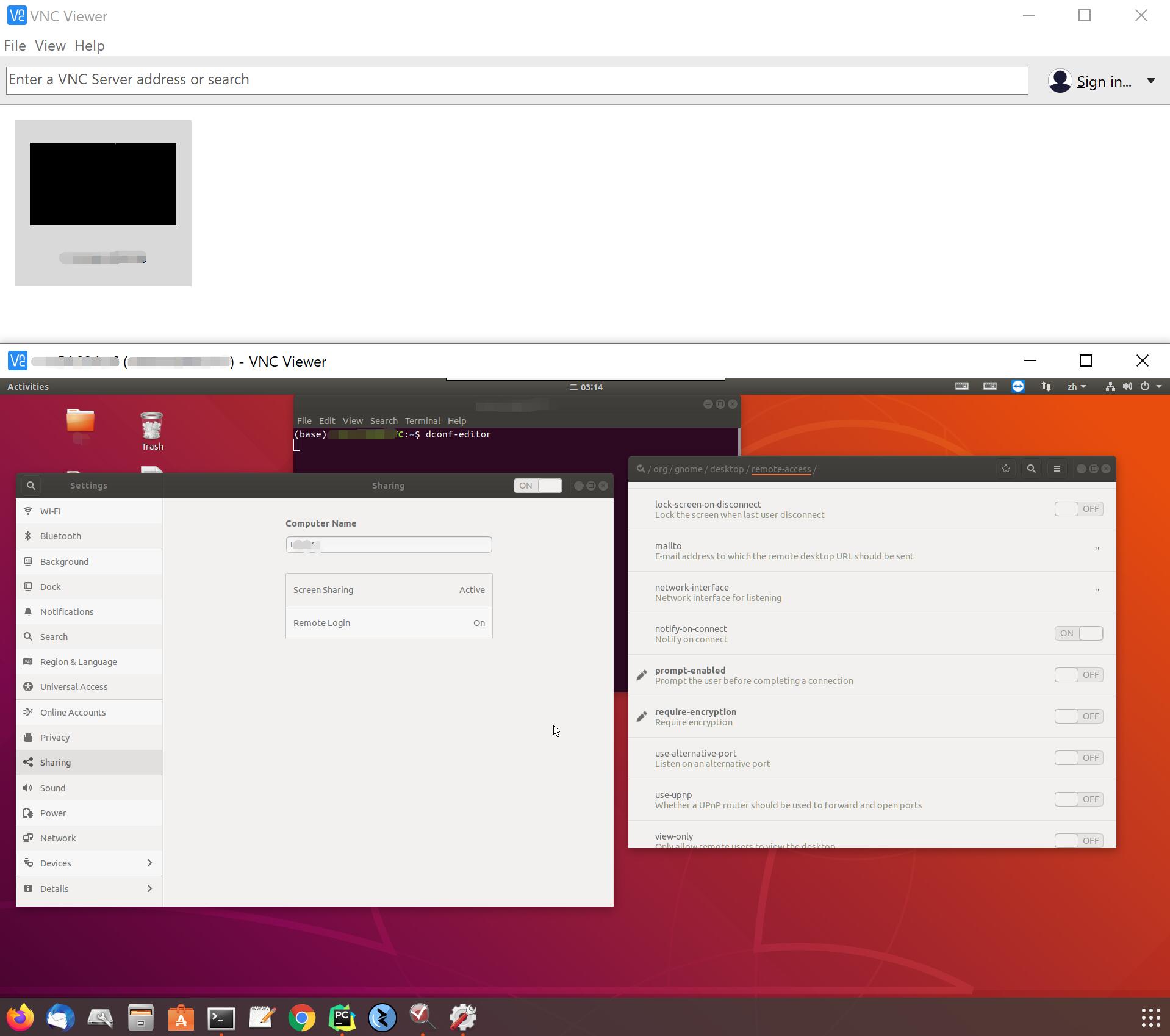Open the File menu in VNC Viewer
This screenshot has width=1170, height=1036.
pos(15,46)
